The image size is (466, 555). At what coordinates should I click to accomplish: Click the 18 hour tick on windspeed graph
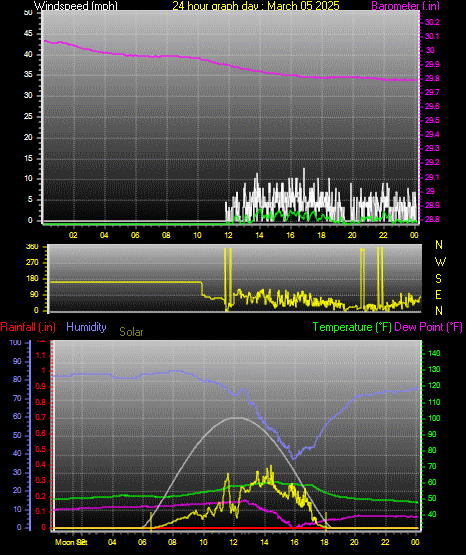pyautogui.click(x=321, y=235)
